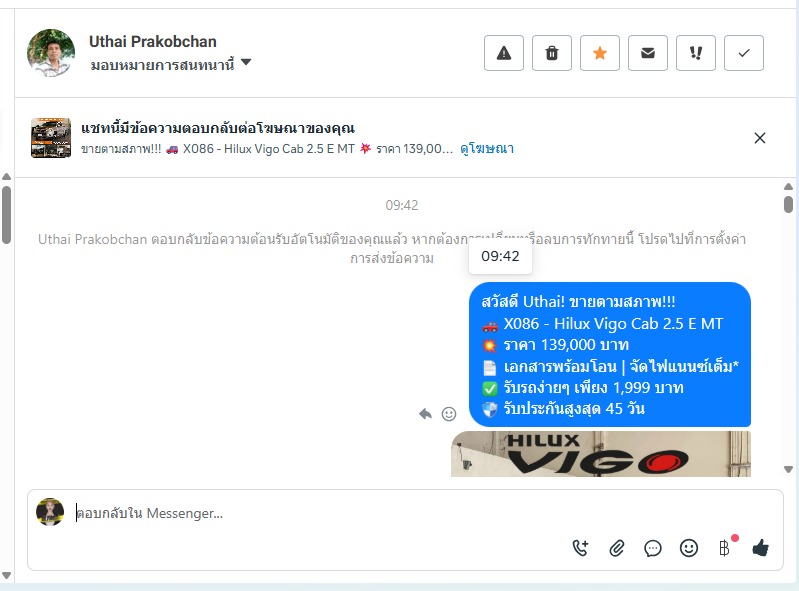Delete conversation using trash icon
This screenshot has width=799, height=591.
551,53
